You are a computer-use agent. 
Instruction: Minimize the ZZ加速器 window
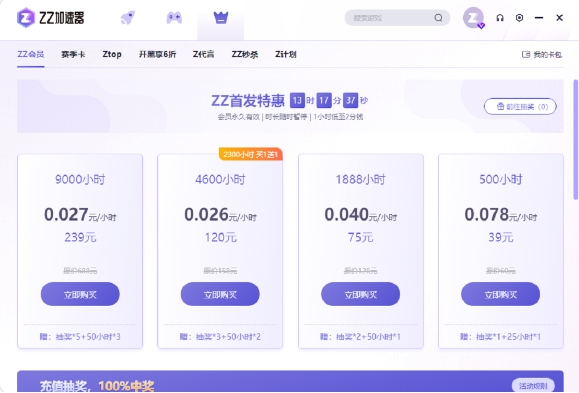pos(539,18)
